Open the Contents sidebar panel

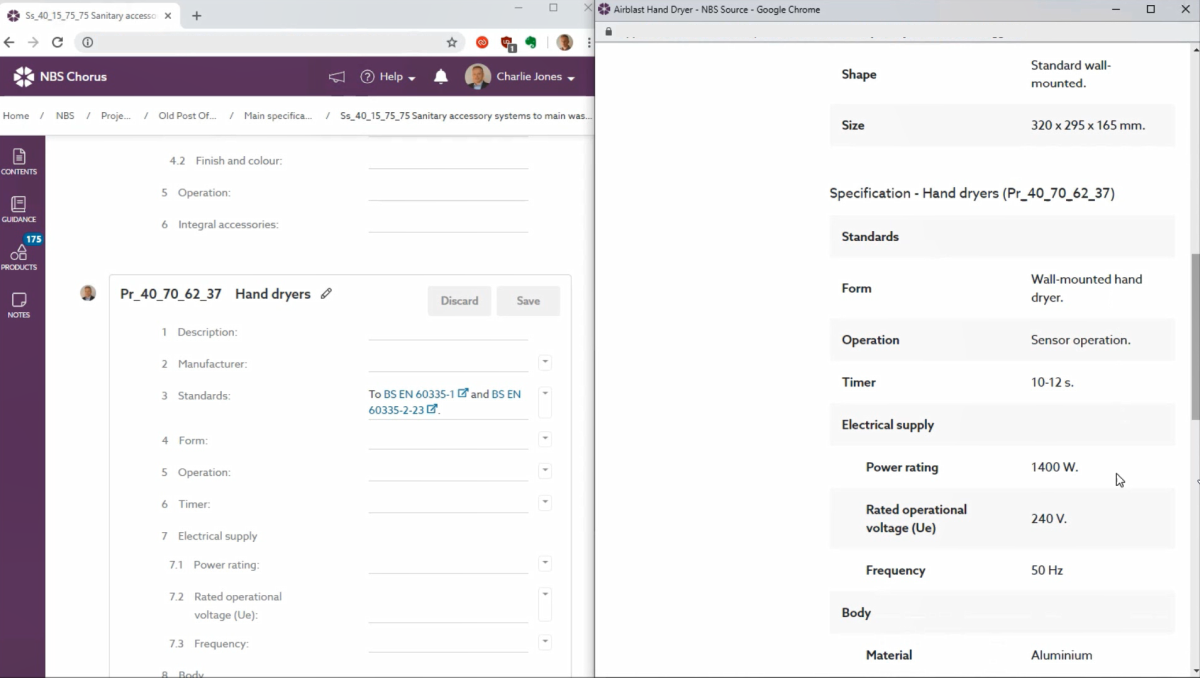click(x=19, y=161)
